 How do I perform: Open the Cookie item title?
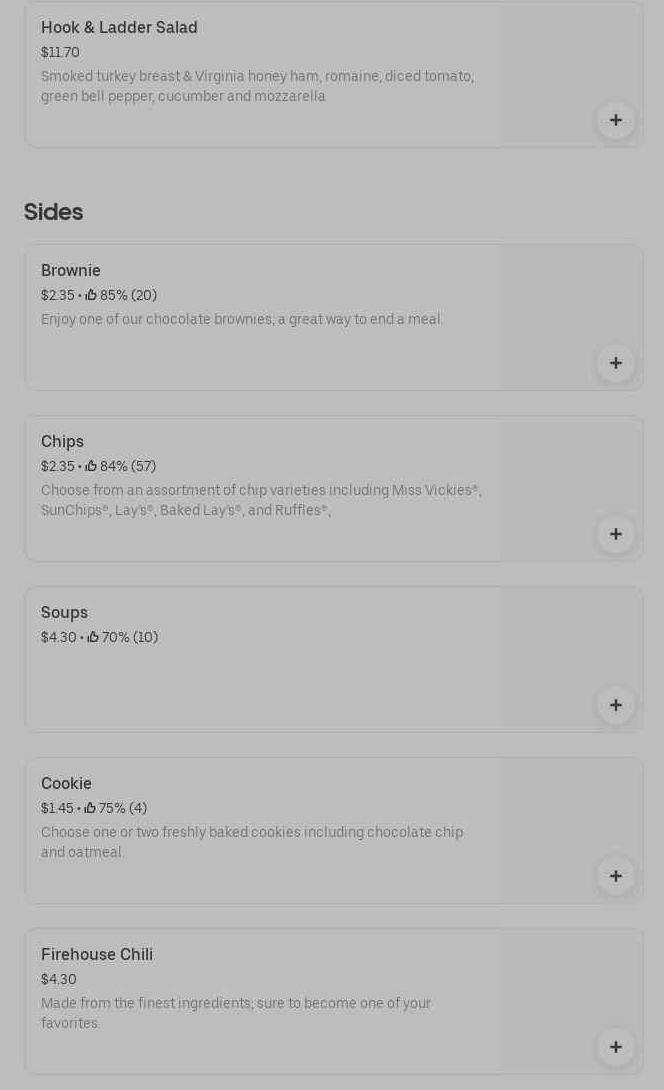(x=66, y=784)
